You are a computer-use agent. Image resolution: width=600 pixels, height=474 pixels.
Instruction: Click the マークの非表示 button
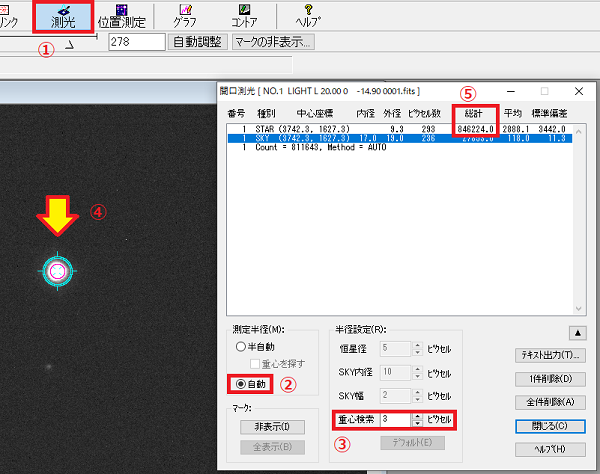tap(273, 42)
